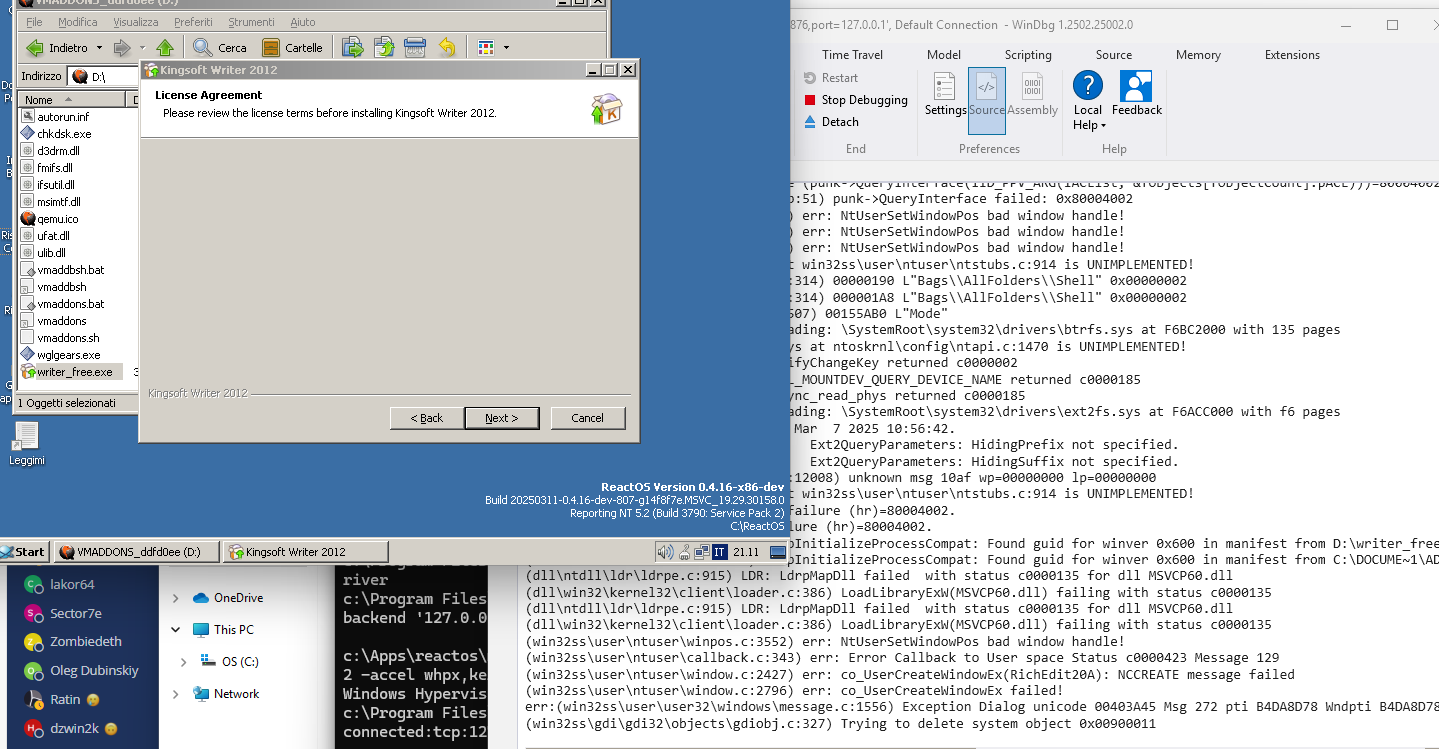Click Stop Debugging in WinDbg
Screen dimensions: 1439x749
pyautogui.click(x=856, y=100)
